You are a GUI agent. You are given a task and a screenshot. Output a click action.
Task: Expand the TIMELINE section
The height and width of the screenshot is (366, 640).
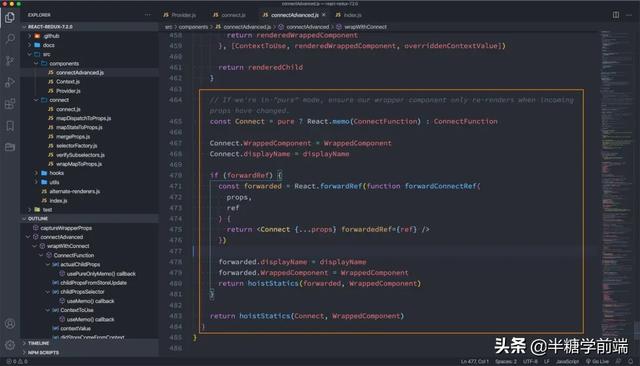click(x=90, y=343)
